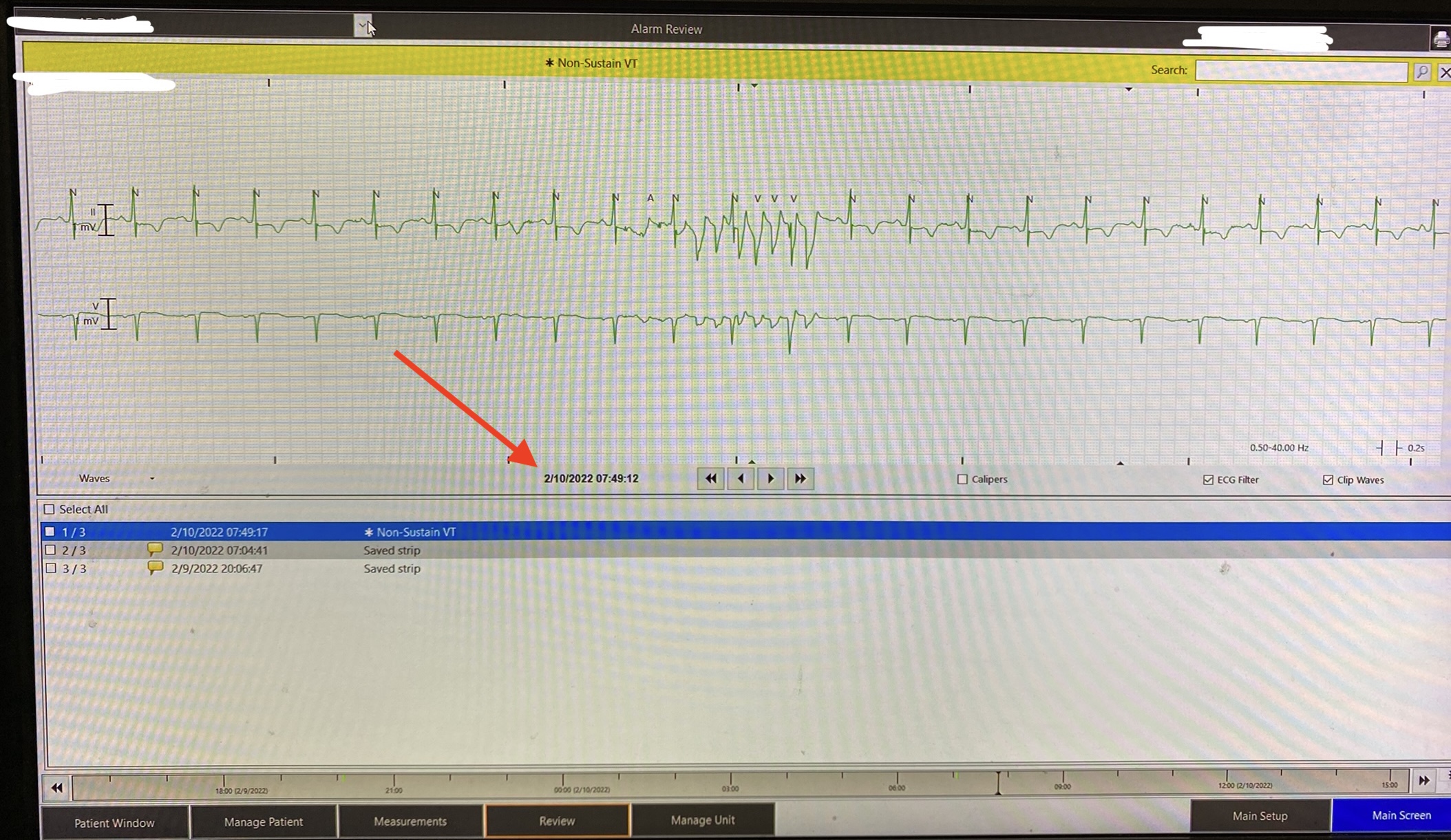The width and height of the screenshot is (1451, 840).
Task: Click the fast forward double-arrow playback button
Action: 800,478
